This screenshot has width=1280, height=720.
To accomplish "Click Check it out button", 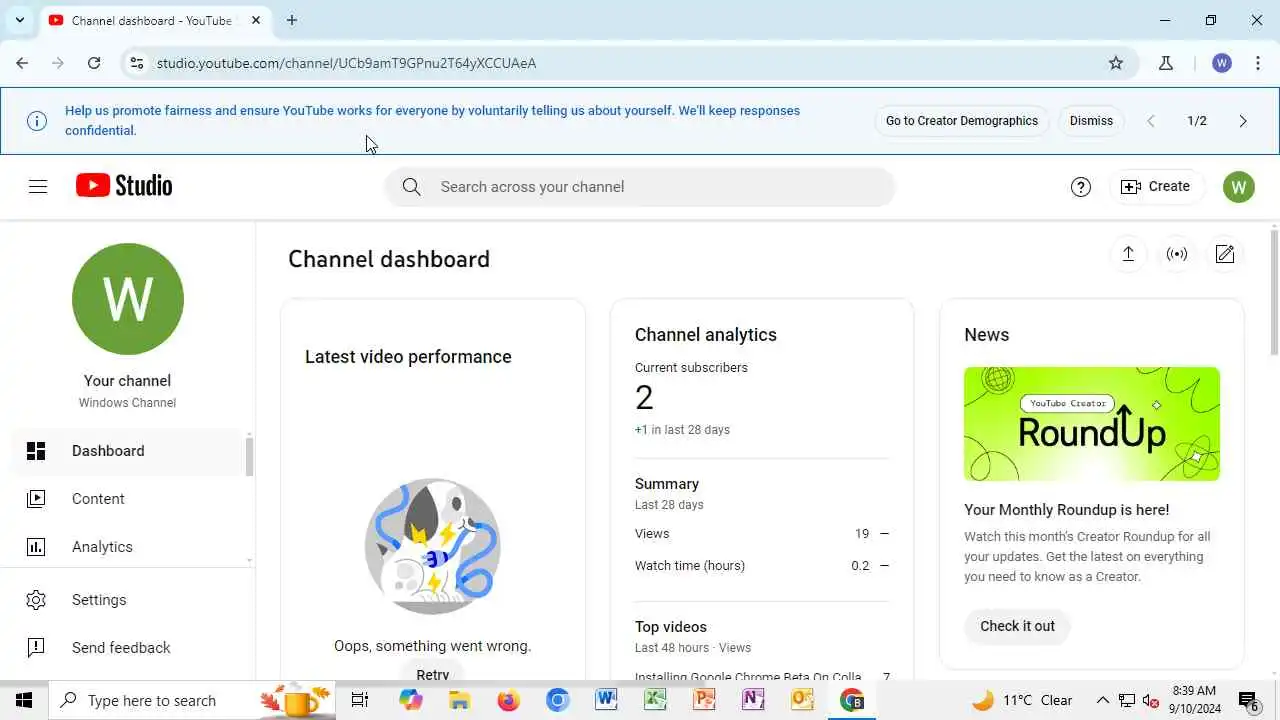I will [x=1017, y=626].
